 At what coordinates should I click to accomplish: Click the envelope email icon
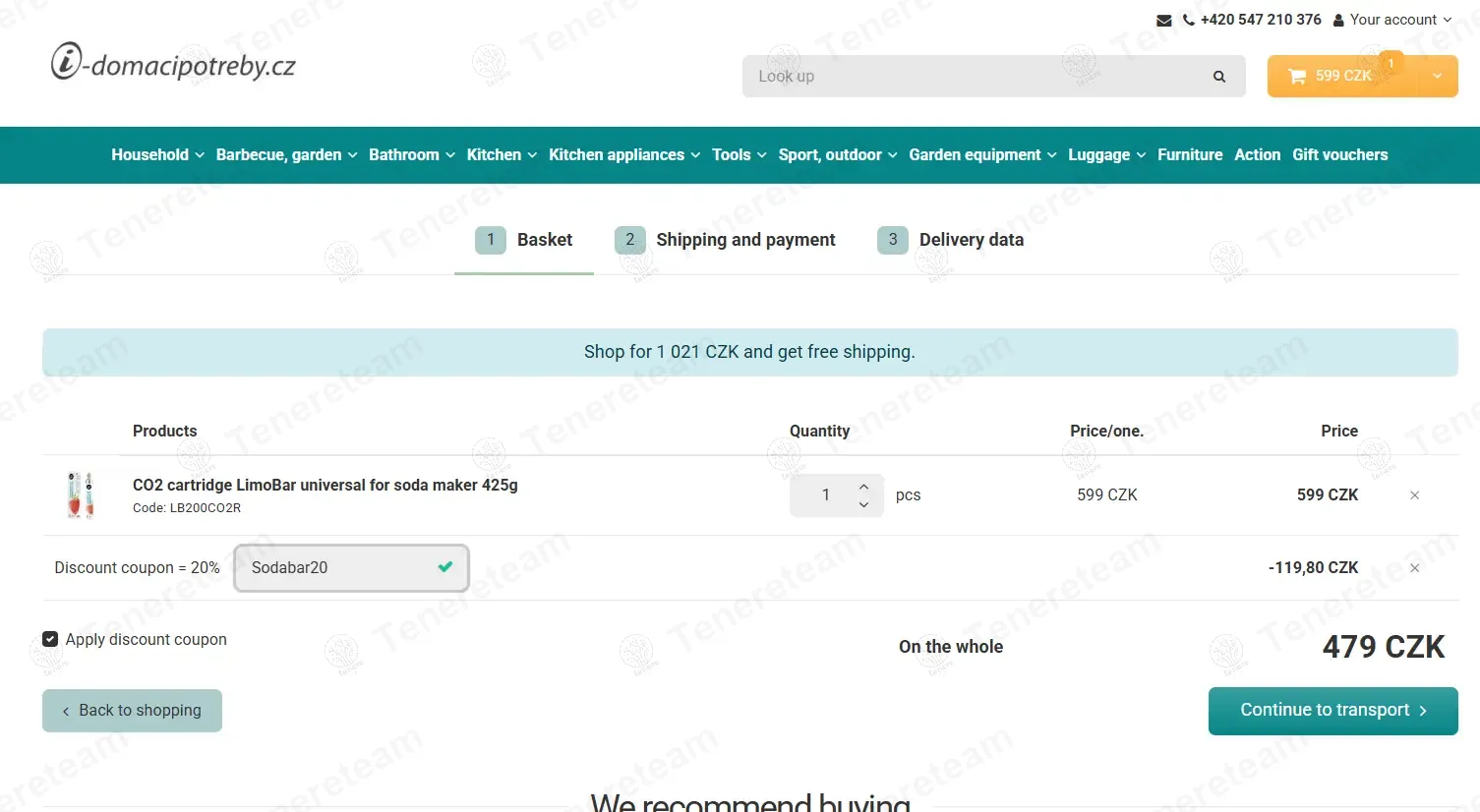pos(1163,20)
